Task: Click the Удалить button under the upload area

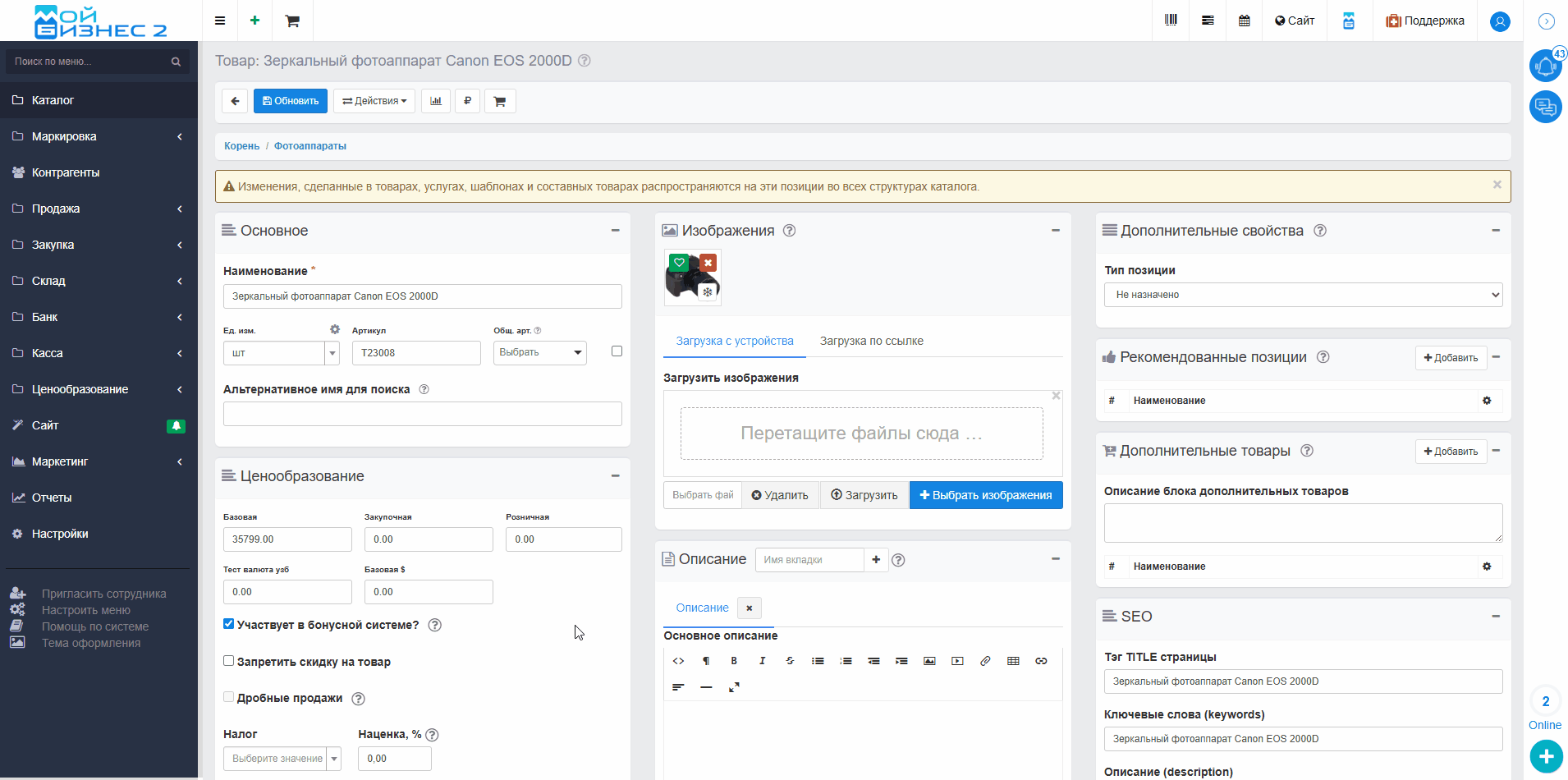Action: (x=780, y=495)
